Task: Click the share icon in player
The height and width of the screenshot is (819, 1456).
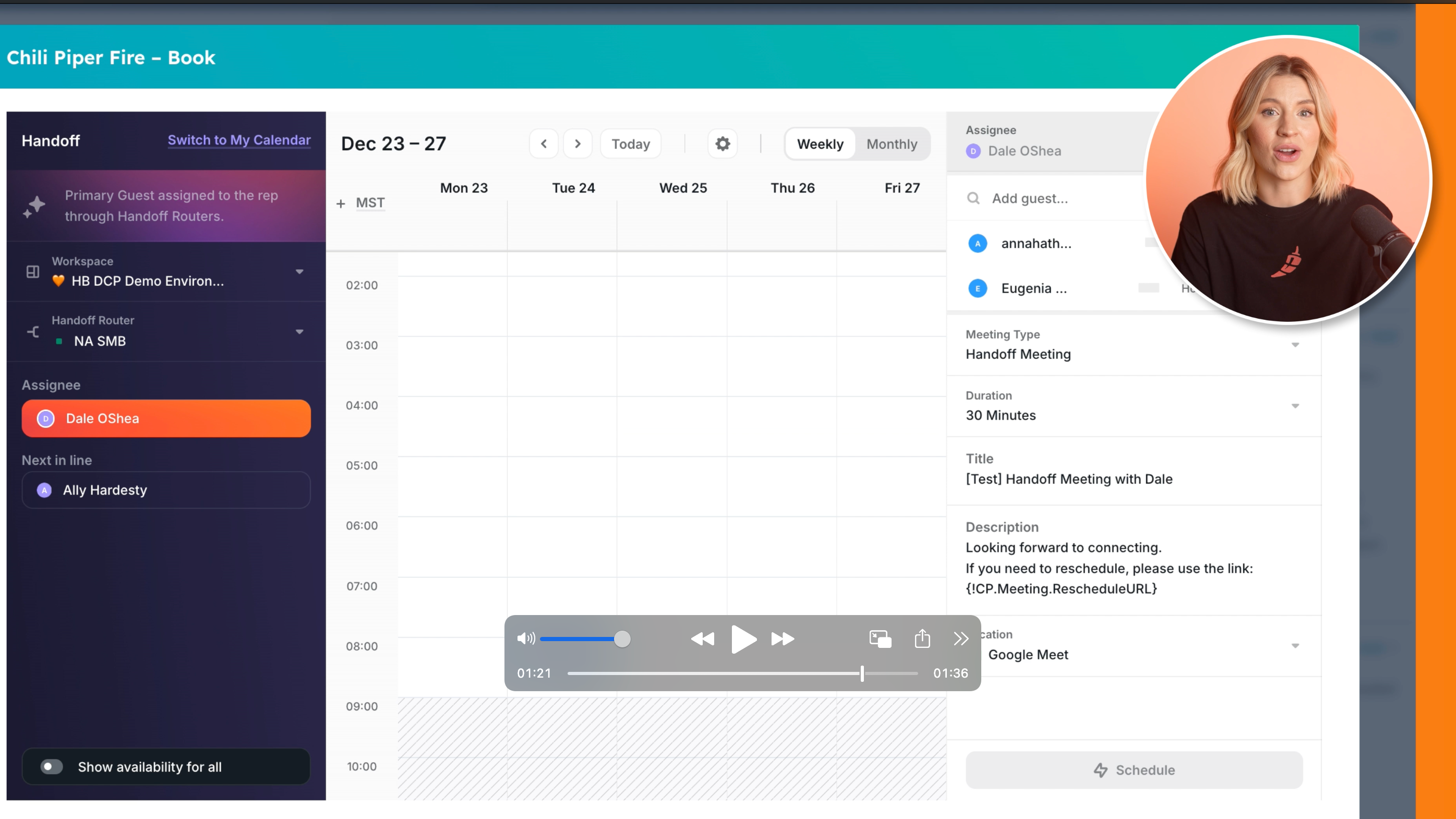Action: pyautogui.click(x=922, y=639)
